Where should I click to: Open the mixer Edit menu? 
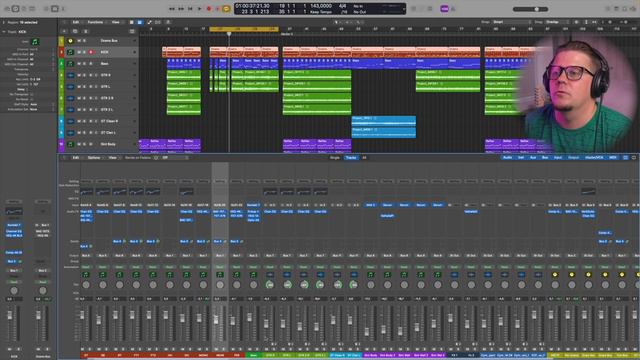[x=76, y=158]
